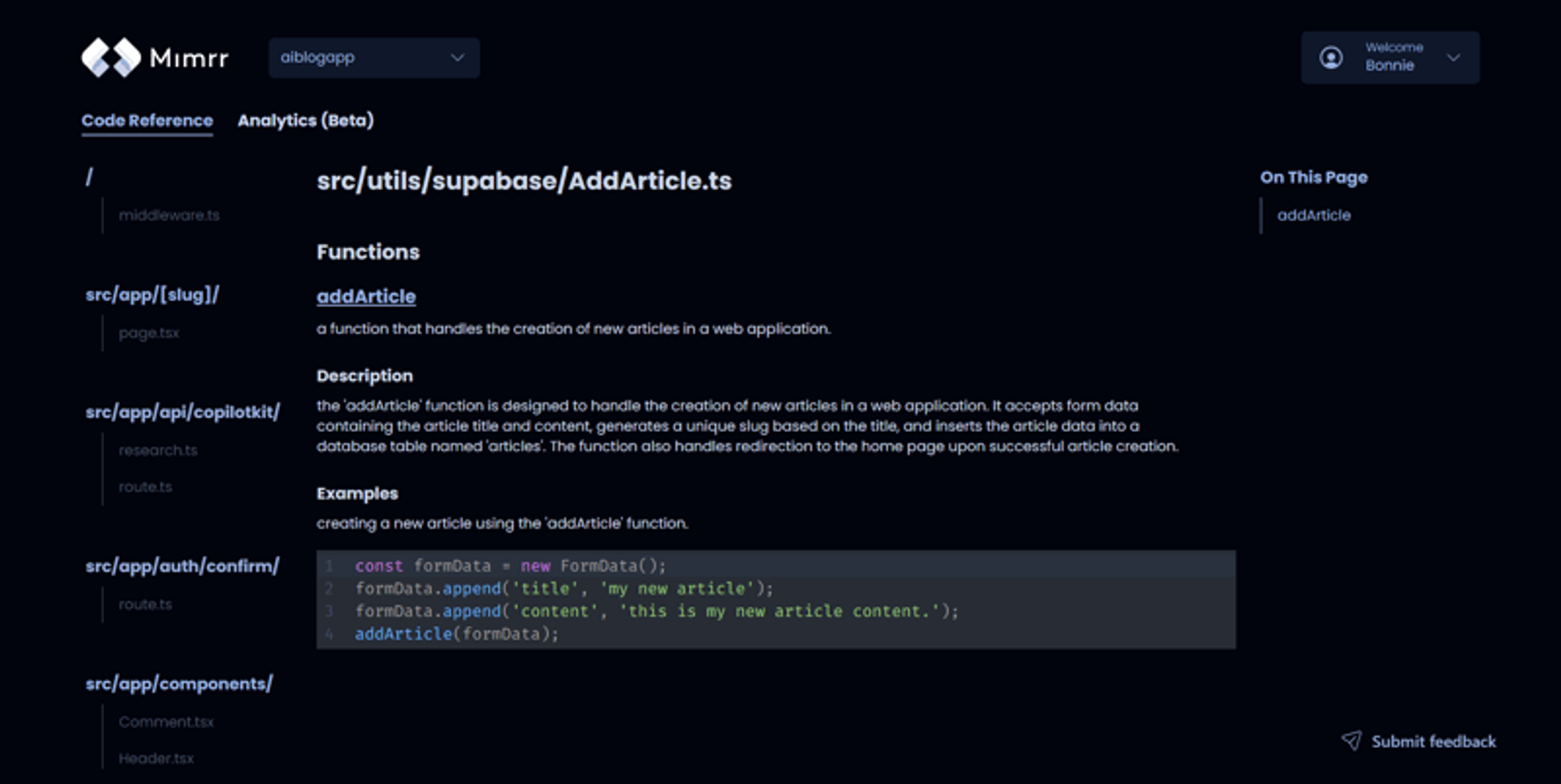Click code line 'const formData = new FormData();'

click(x=510, y=566)
